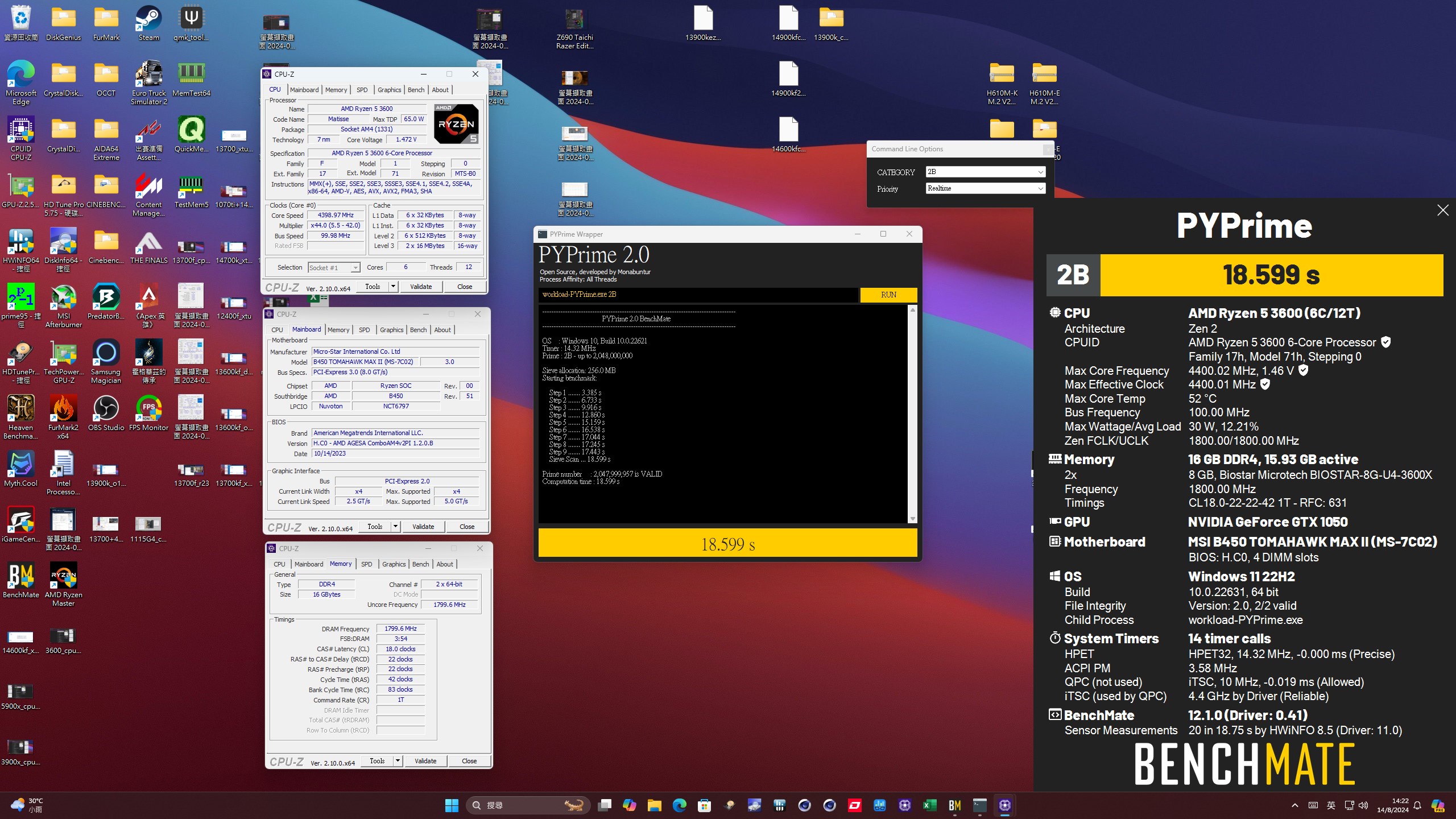Screen dimensions: 1456x819
Task: Open File Explorer from the taskbar
Action: (654, 805)
